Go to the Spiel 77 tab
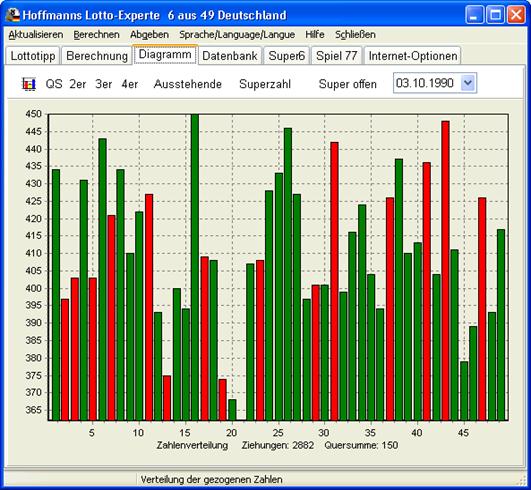The width and height of the screenshot is (531, 490). point(337,56)
